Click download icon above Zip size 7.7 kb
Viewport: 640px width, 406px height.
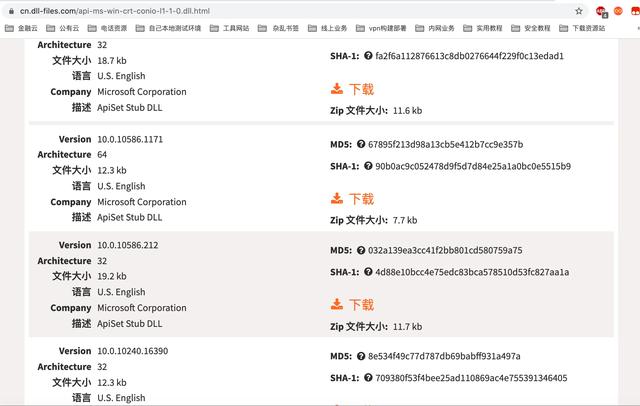point(337,198)
